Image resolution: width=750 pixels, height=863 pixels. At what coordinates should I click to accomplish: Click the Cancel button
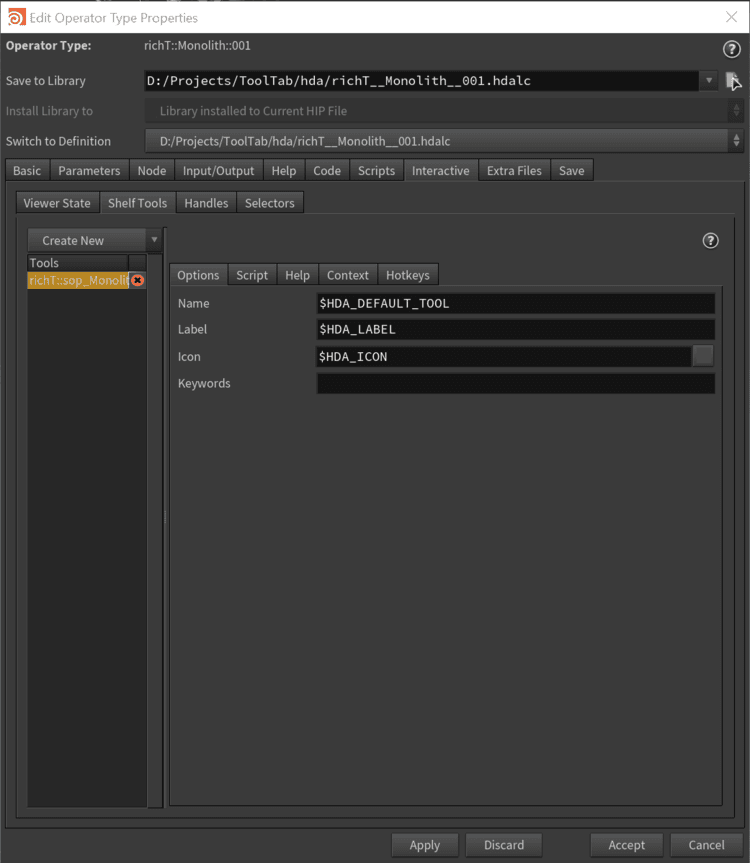707,845
